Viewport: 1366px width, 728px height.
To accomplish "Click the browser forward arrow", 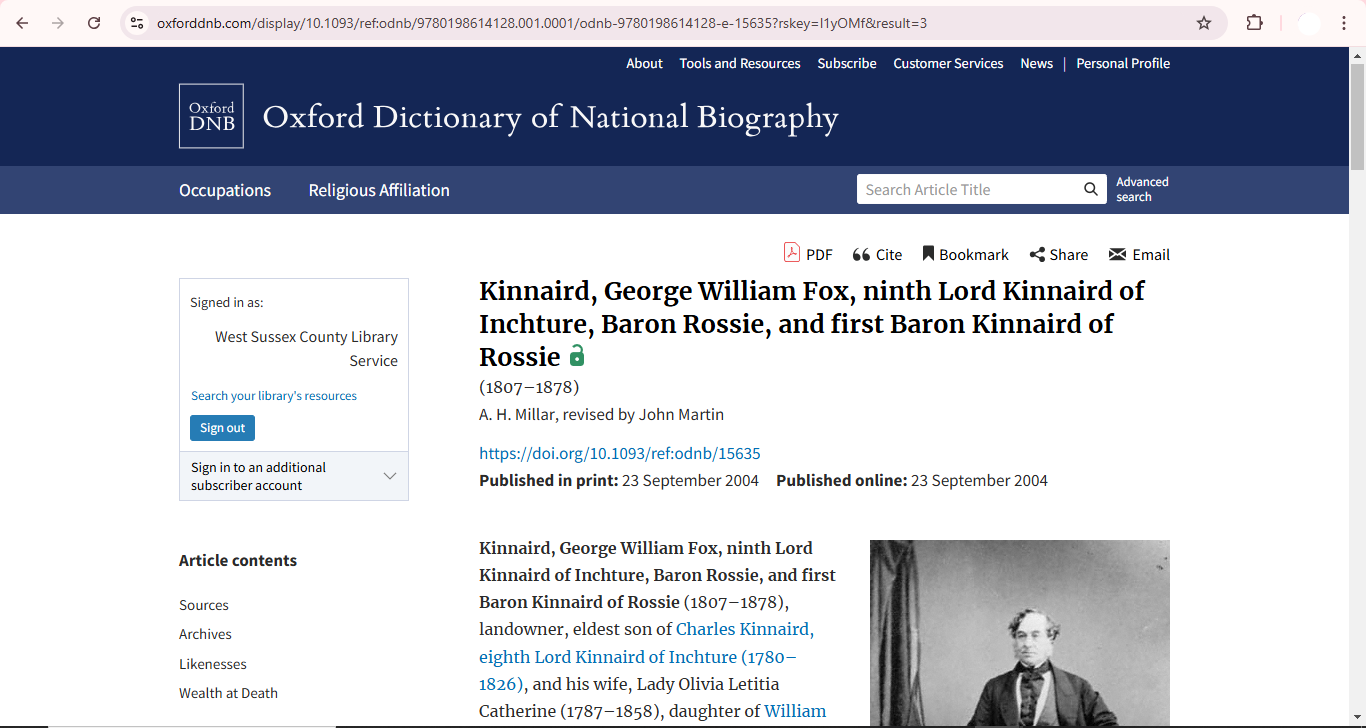I will (58, 23).
